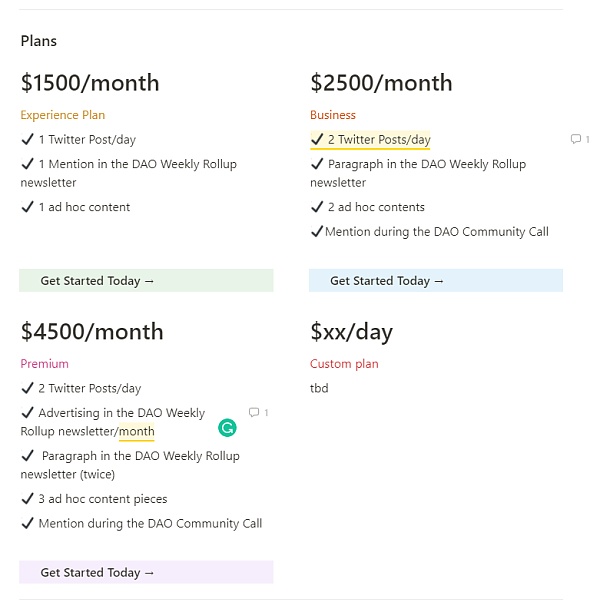Open comment bubble beside Advertising in DAO Weekly
The width and height of the screenshot is (600, 612).
pos(254,412)
